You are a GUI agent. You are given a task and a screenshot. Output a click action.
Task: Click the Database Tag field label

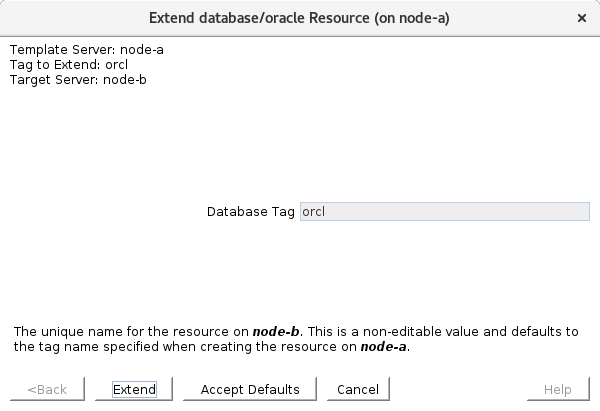click(x=250, y=212)
